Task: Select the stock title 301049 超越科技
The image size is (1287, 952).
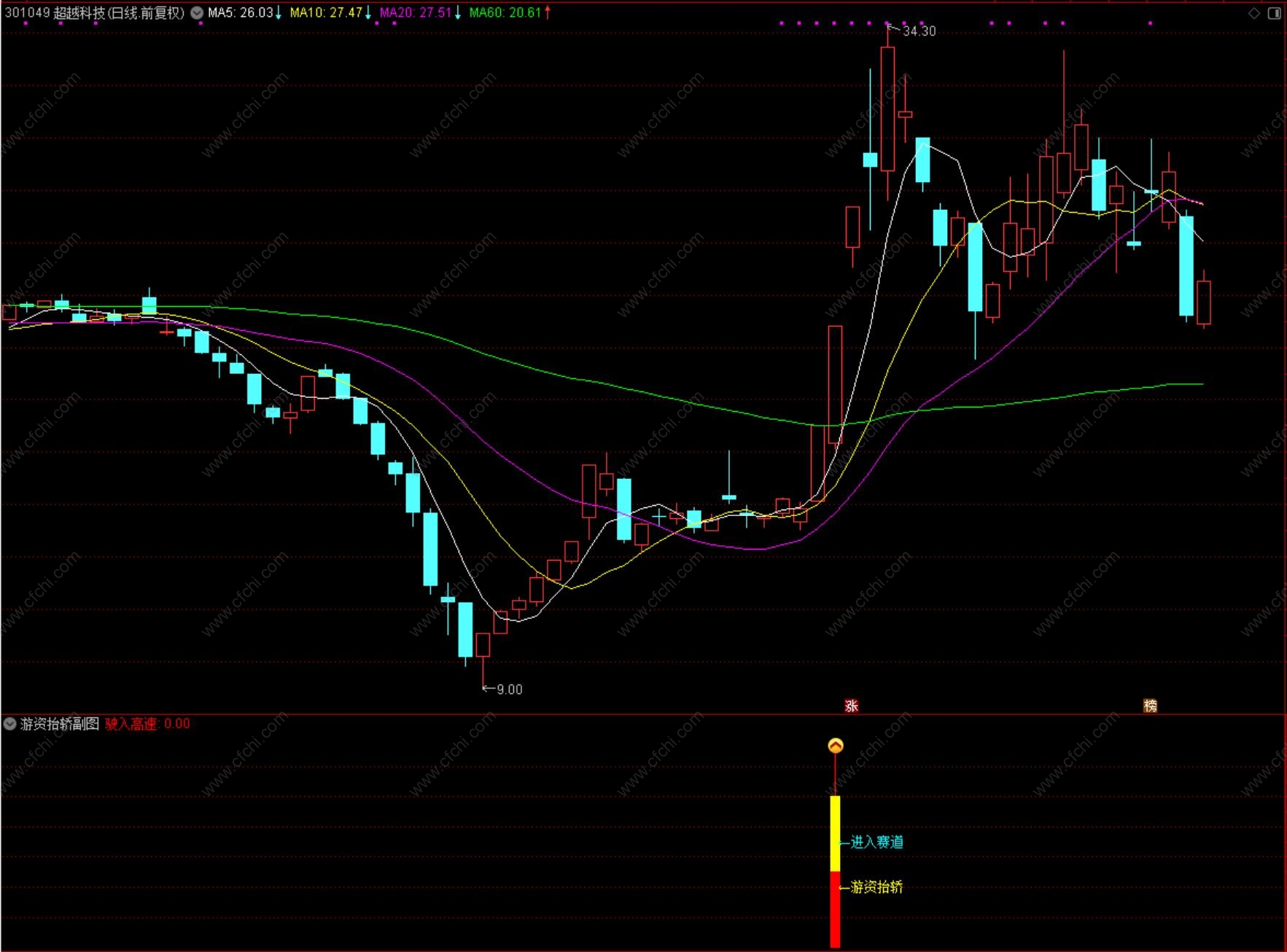Action: [x=95, y=12]
